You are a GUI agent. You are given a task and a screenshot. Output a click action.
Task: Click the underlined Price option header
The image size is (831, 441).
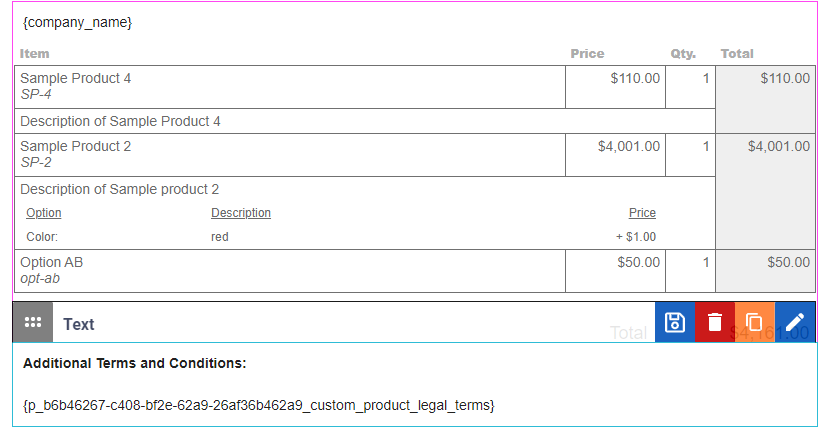tap(642, 213)
